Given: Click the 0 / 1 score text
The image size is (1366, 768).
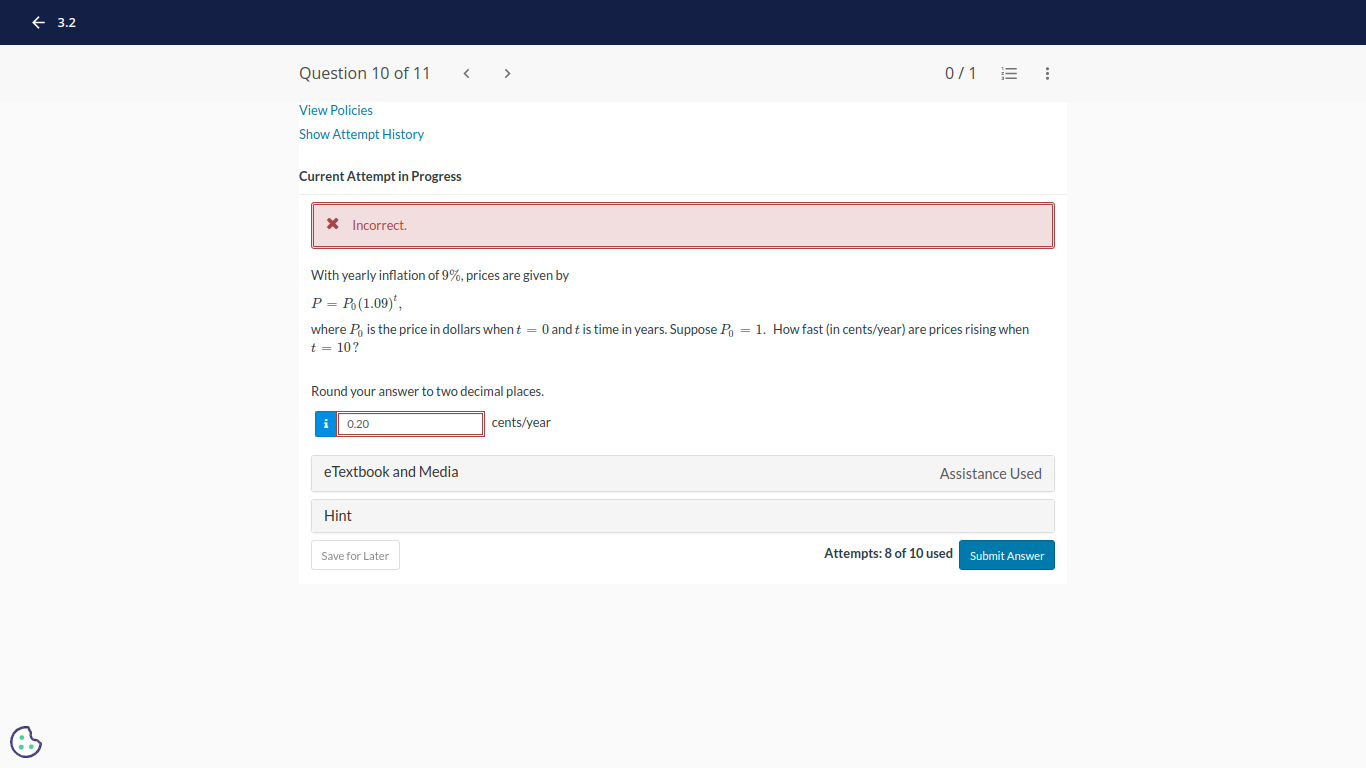Looking at the screenshot, I should tap(960, 73).
